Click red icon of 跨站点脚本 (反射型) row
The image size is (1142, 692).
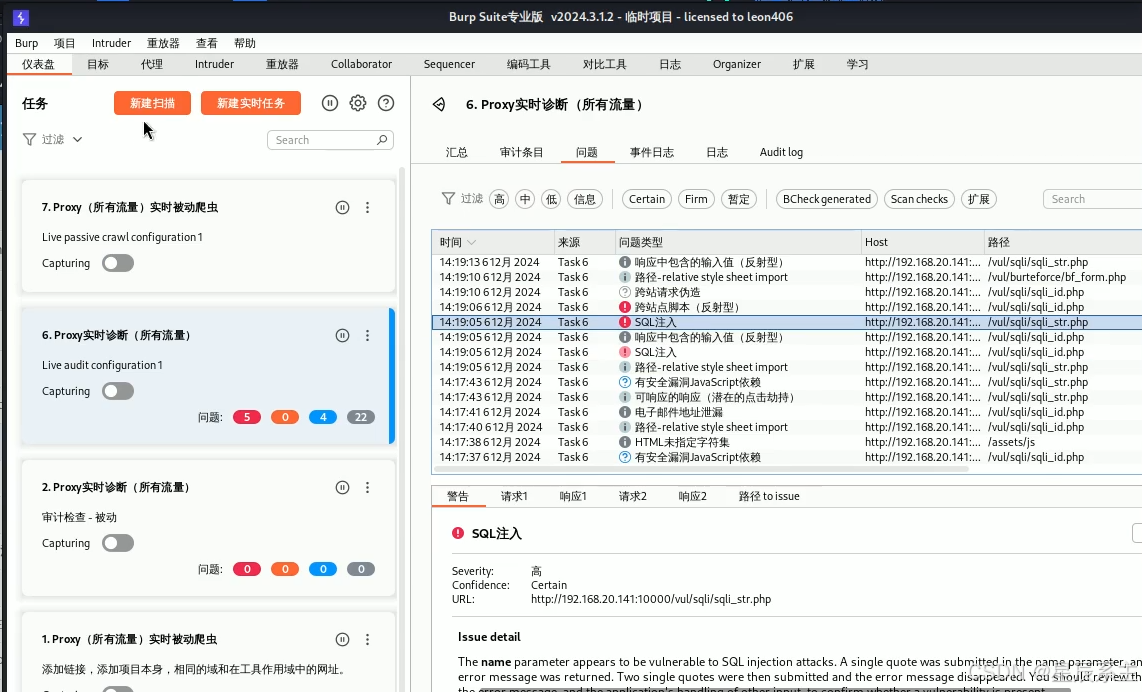click(x=624, y=307)
